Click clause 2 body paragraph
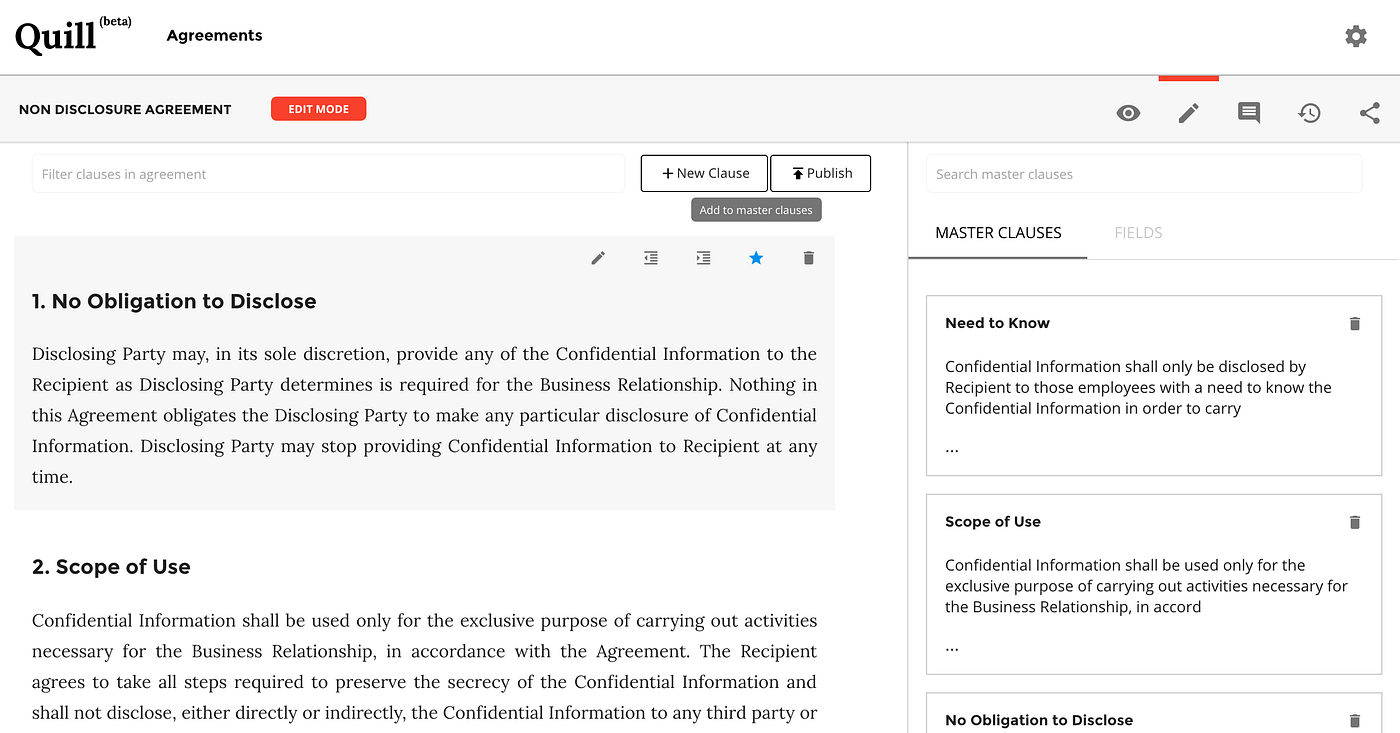The image size is (1400, 733). coord(424,667)
